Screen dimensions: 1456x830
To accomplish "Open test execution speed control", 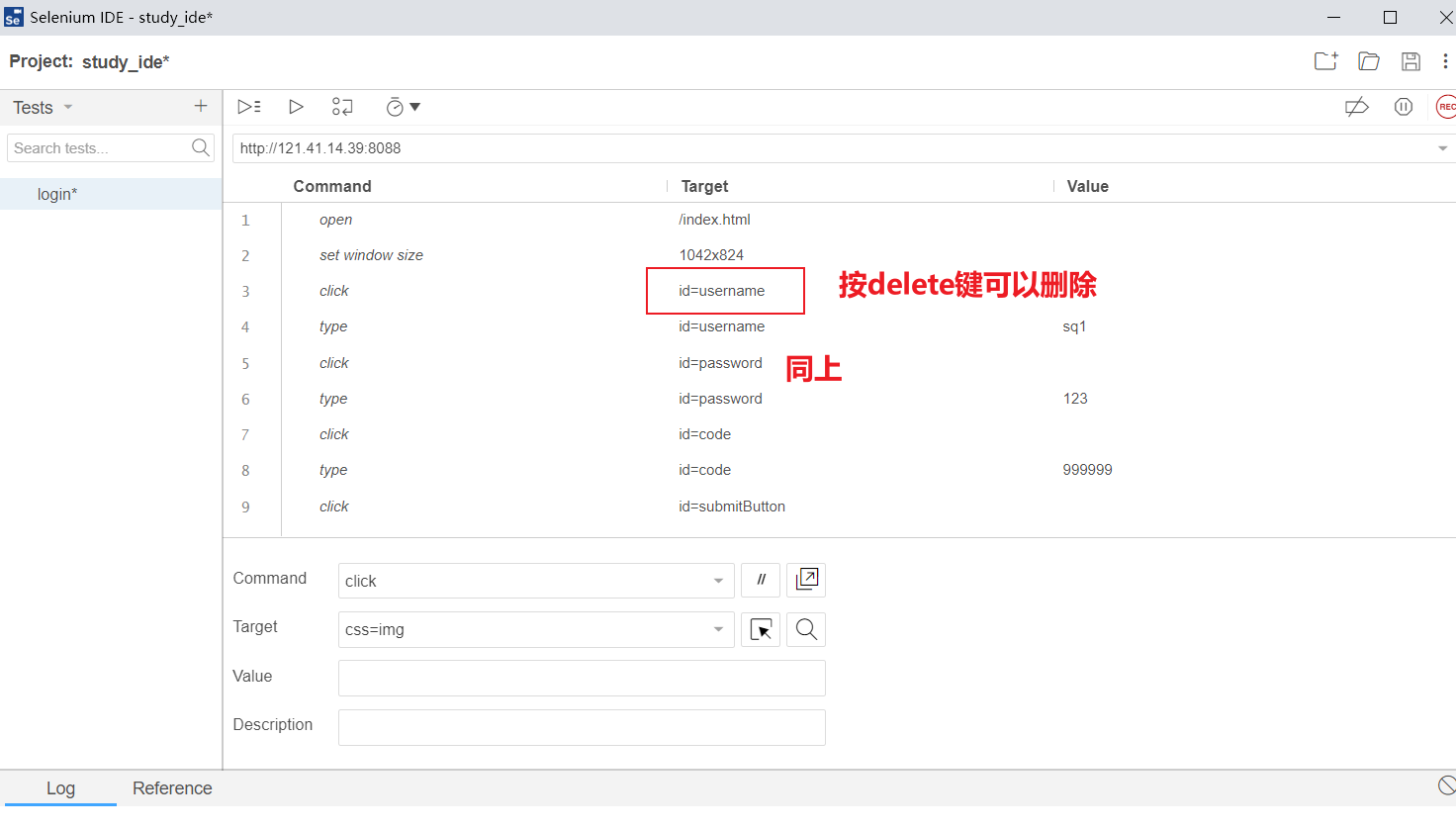I will click(403, 107).
